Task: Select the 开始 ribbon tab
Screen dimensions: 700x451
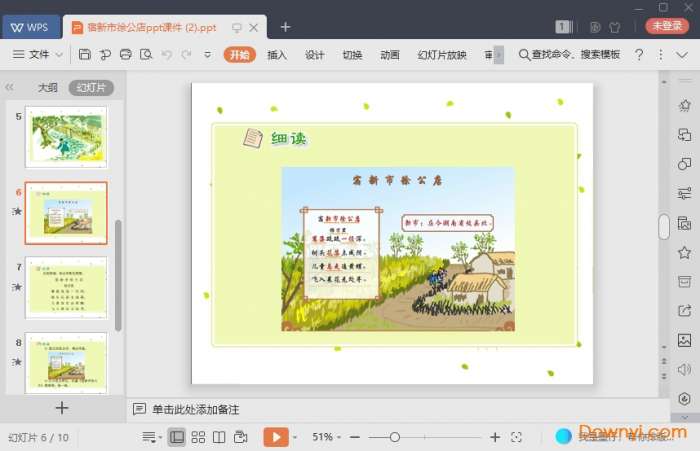Action: 240,55
